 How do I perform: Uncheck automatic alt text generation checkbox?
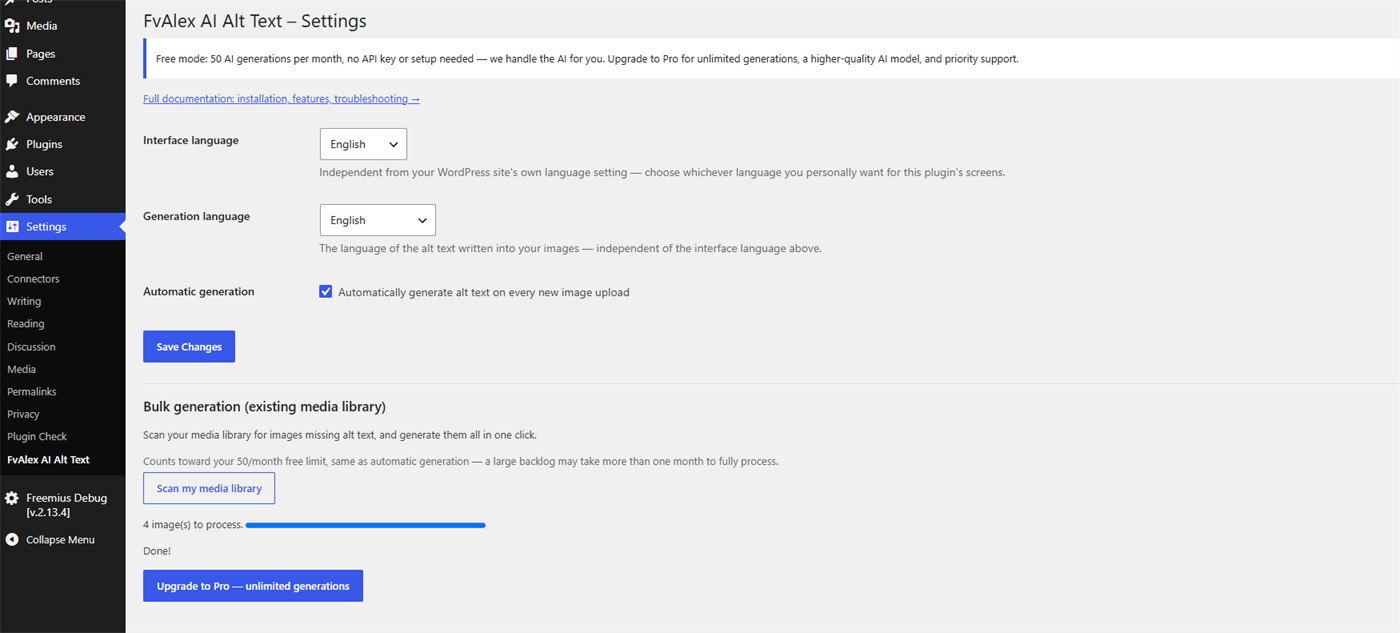pyautogui.click(x=326, y=292)
